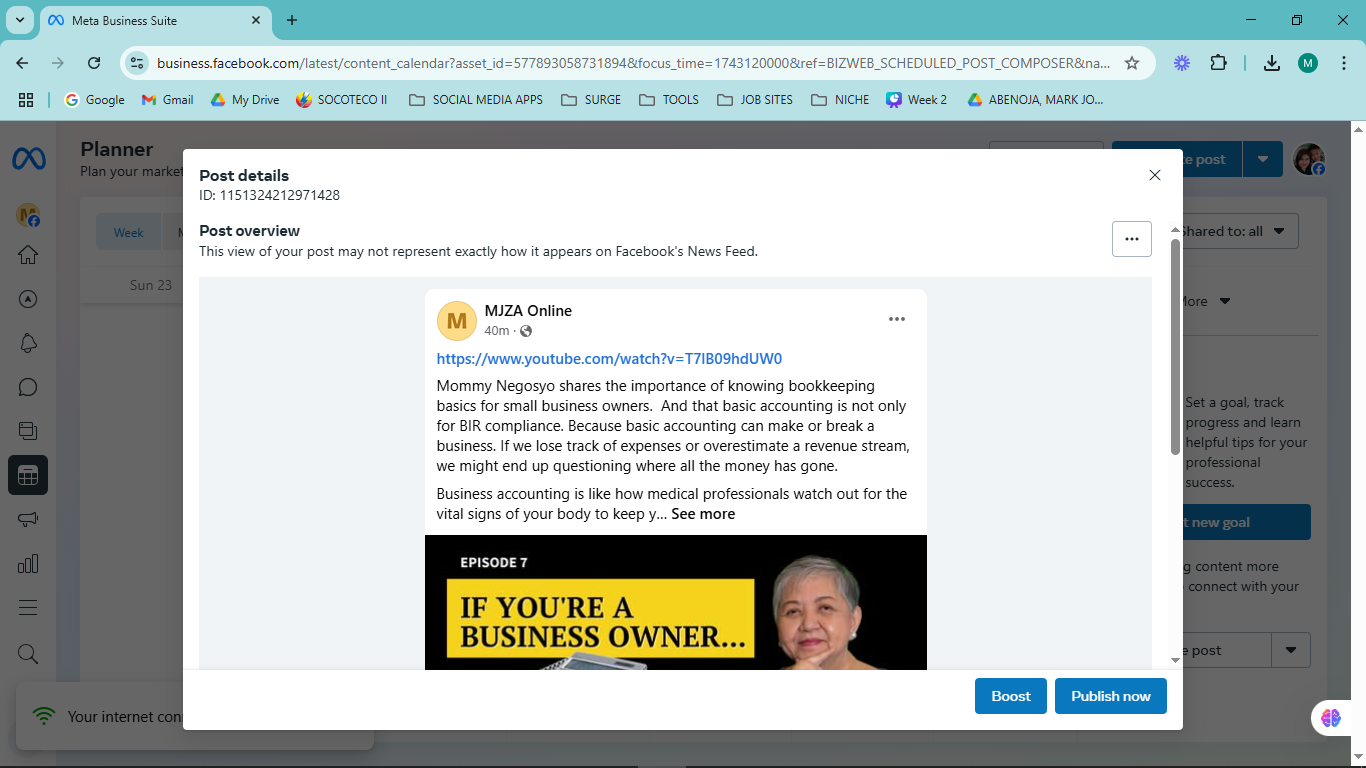Open the SOCOTECO II bookmark
Screen dimensions: 1366x768
(x=342, y=100)
